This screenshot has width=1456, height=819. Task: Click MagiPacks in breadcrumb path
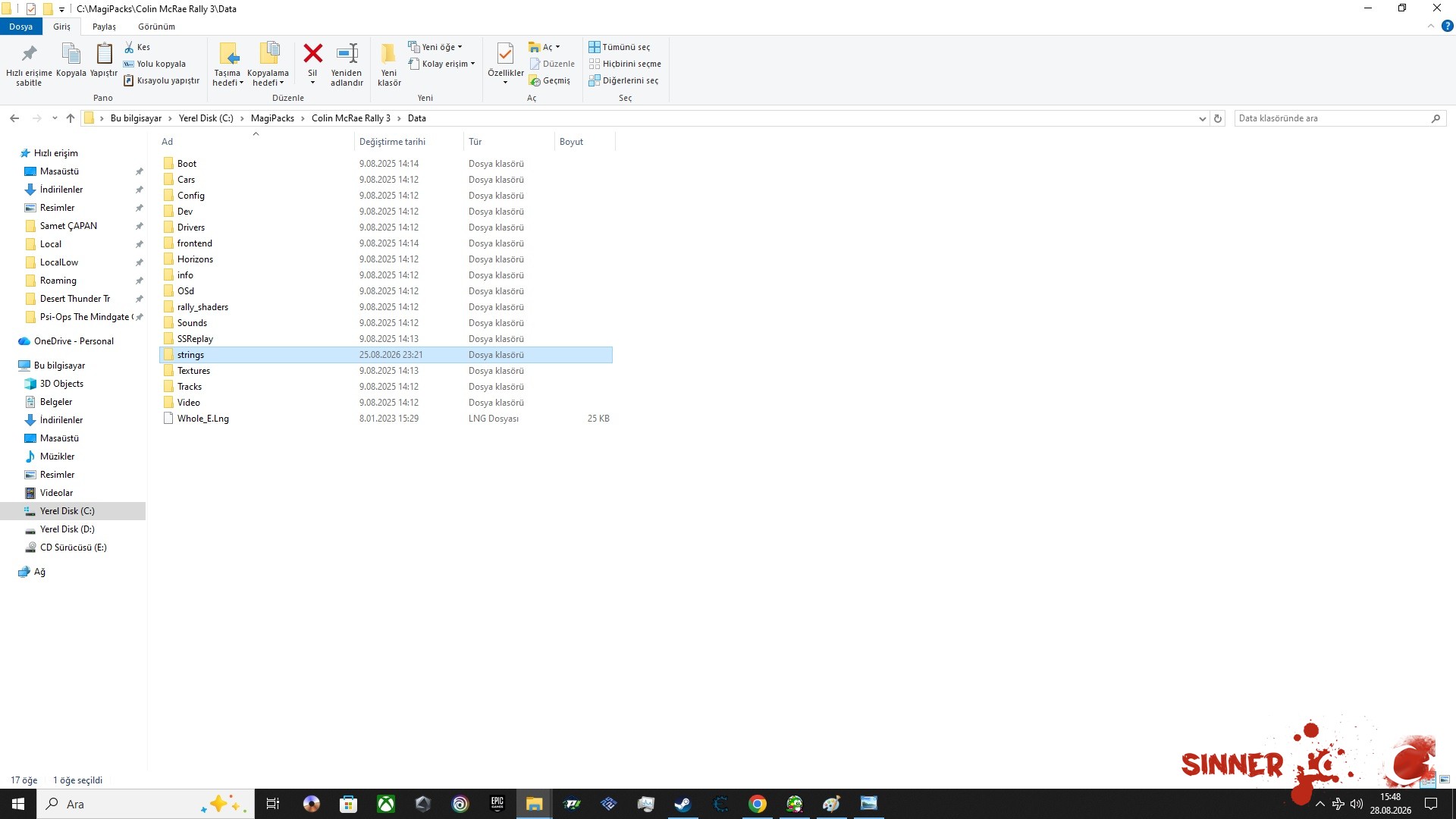[x=272, y=118]
